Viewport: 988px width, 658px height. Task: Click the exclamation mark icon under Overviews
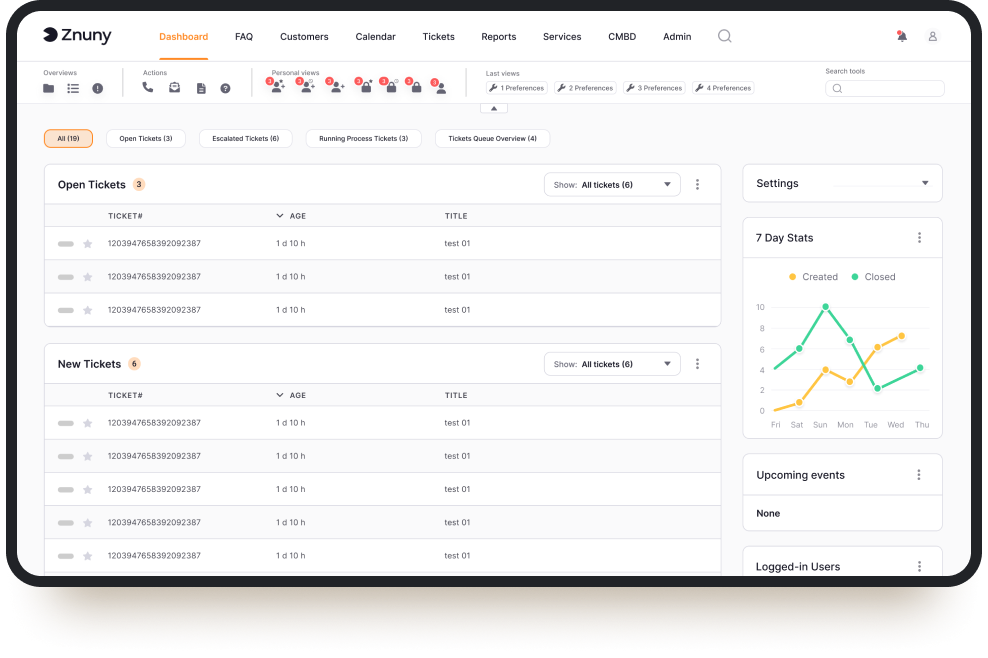[x=98, y=88]
